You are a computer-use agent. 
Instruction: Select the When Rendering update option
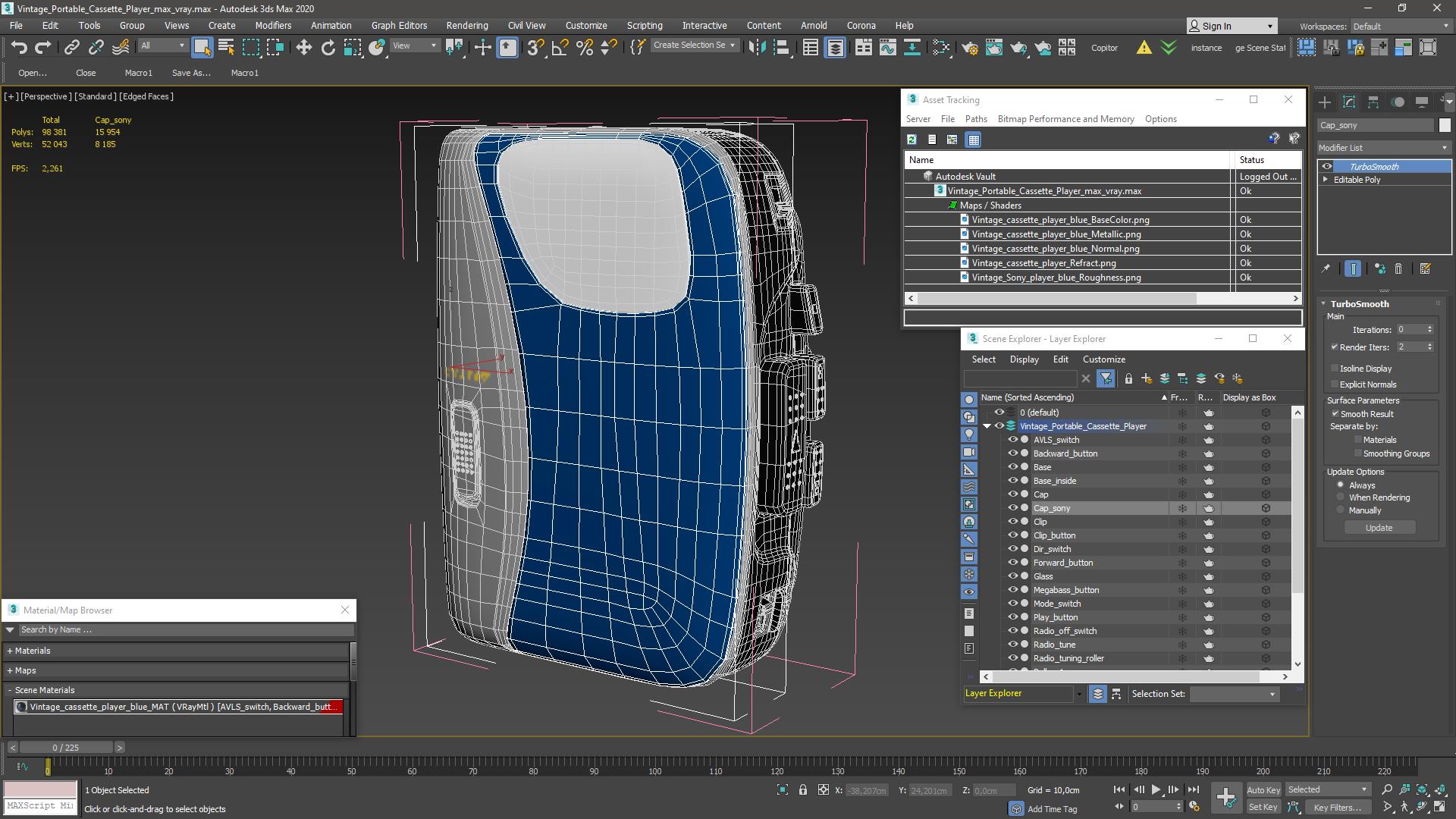1341,497
